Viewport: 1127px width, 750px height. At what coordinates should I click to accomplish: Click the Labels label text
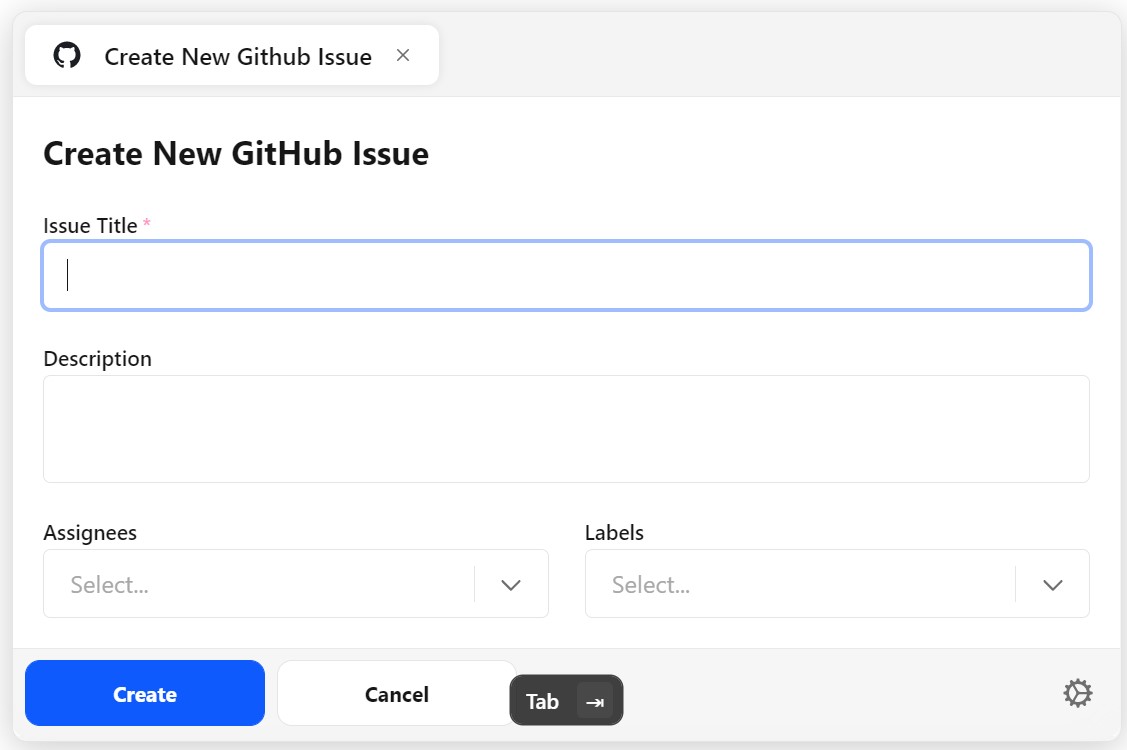(x=614, y=533)
